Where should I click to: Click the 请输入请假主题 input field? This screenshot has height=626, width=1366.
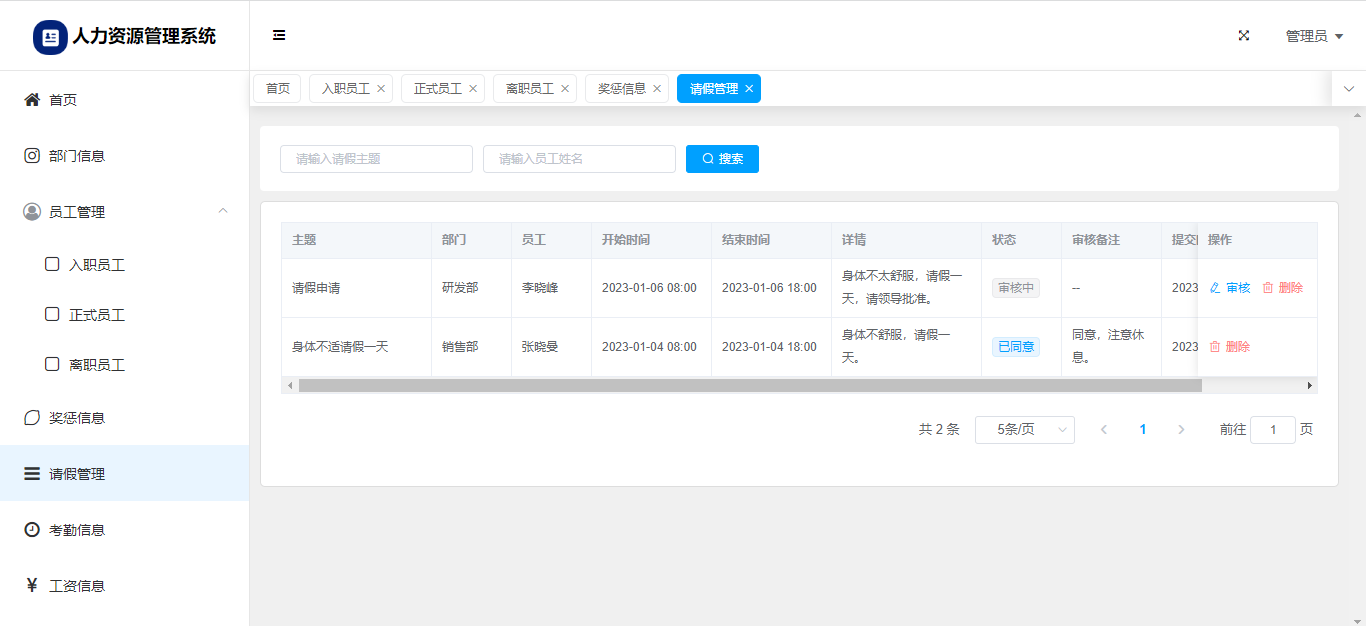click(376, 159)
